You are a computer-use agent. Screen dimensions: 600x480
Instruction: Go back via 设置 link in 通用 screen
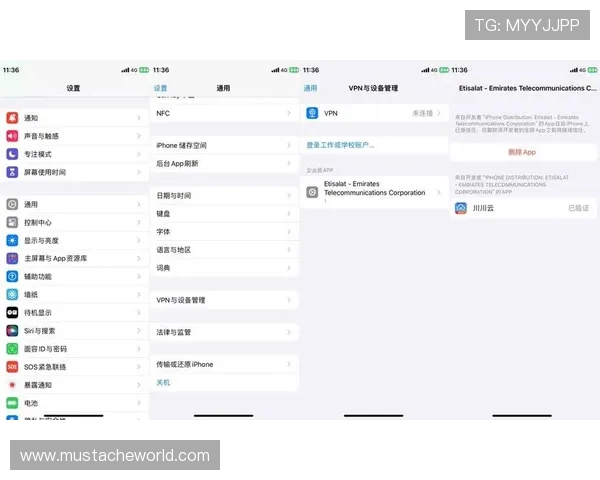click(161, 88)
